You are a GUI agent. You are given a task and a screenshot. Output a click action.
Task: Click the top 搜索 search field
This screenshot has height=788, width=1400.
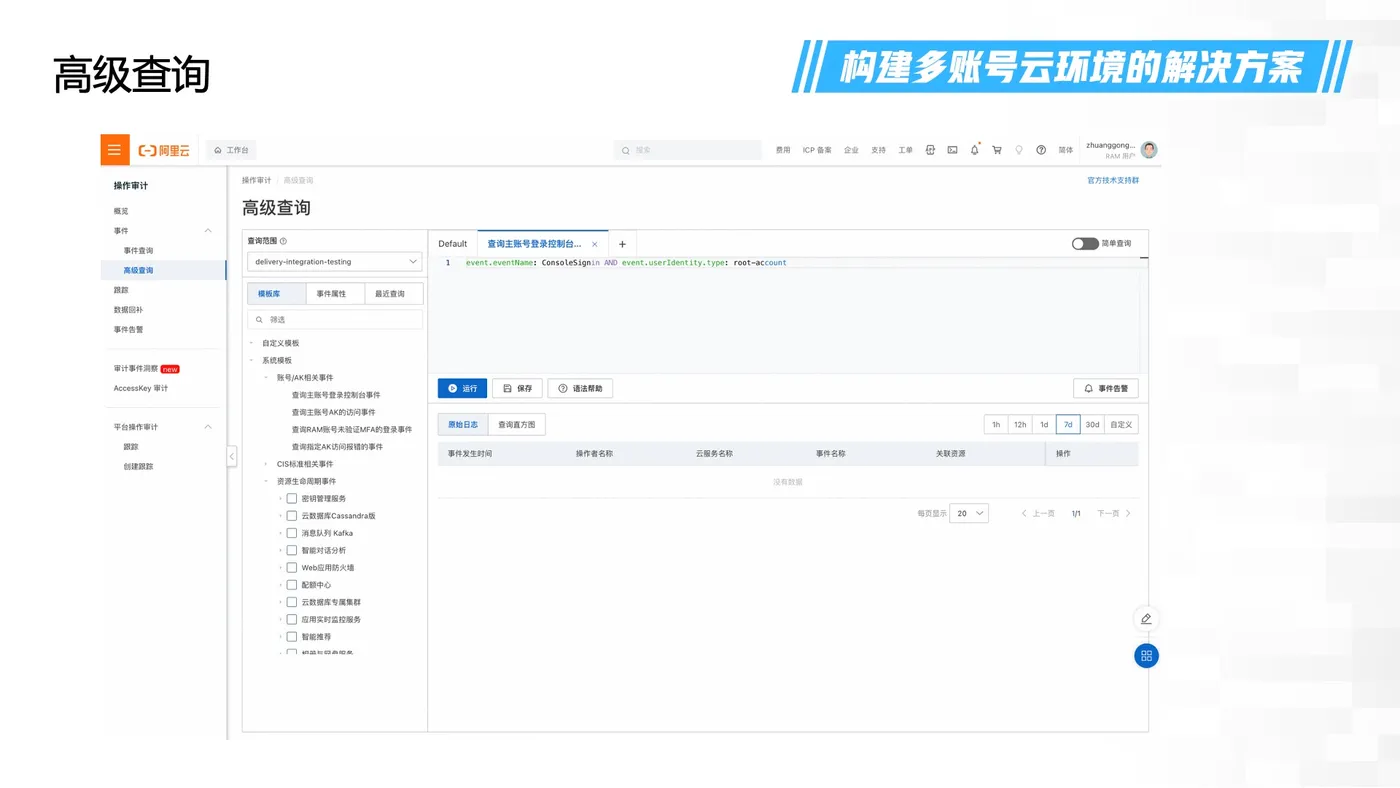coord(688,150)
